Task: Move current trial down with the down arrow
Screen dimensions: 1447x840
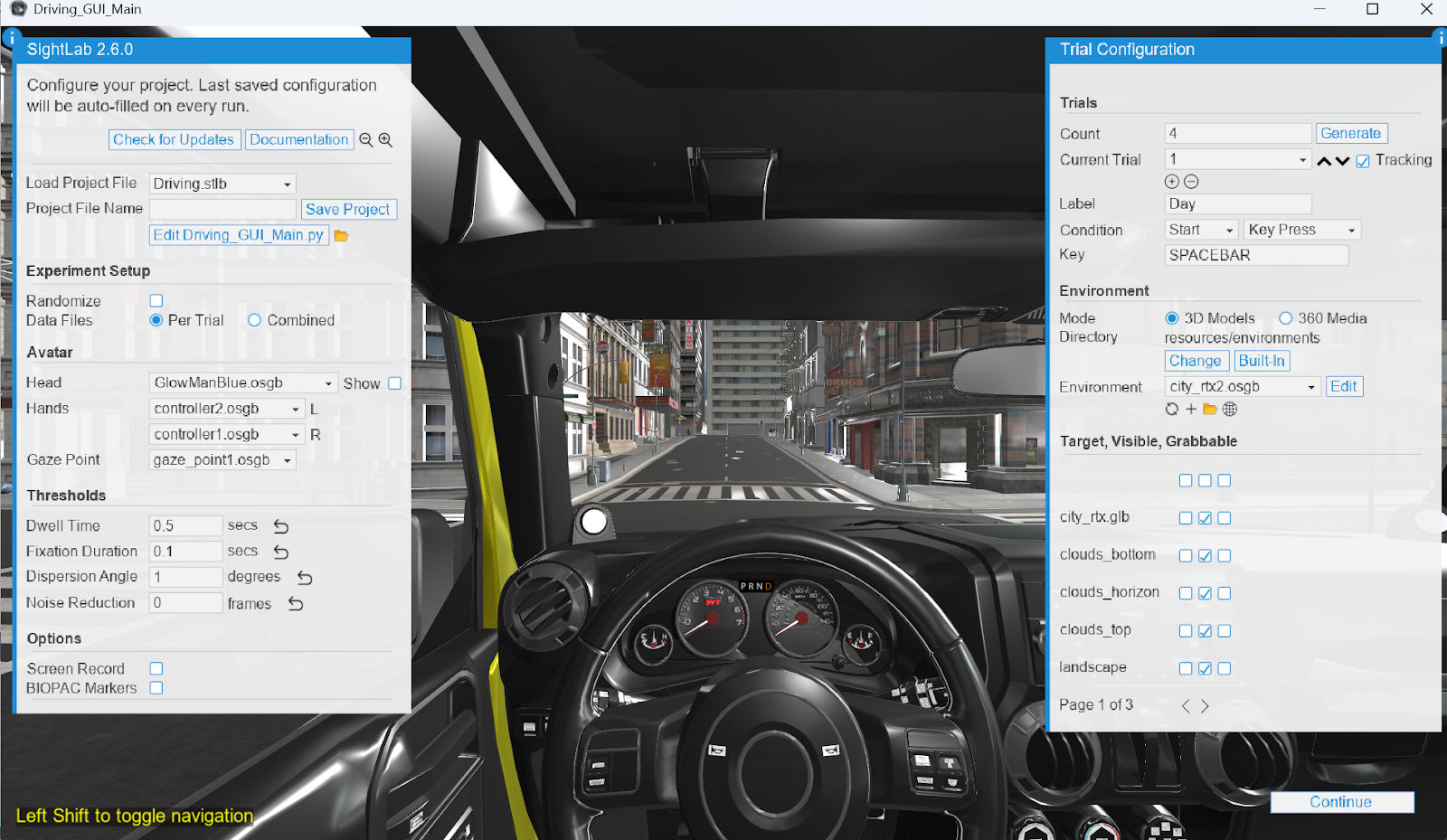Action: [1342, 161]
